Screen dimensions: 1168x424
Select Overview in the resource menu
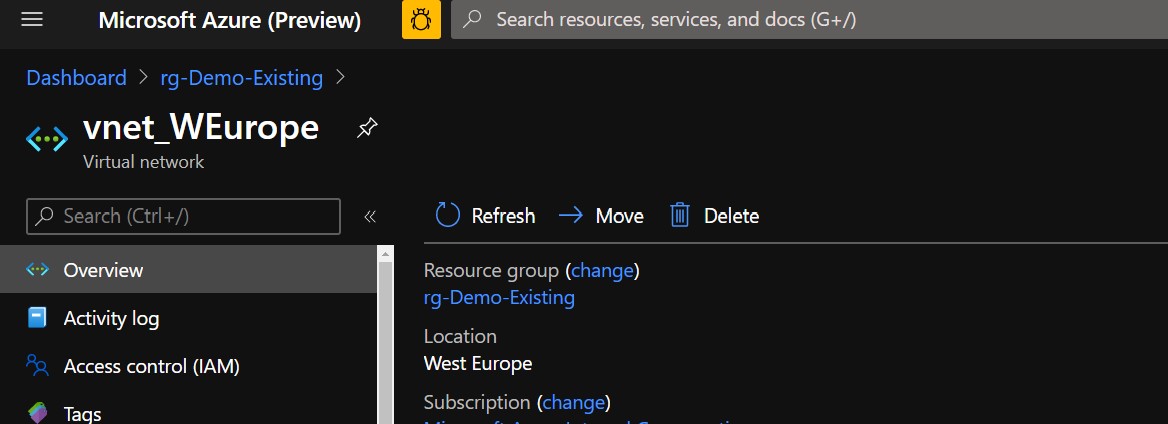tap(188, 270)
